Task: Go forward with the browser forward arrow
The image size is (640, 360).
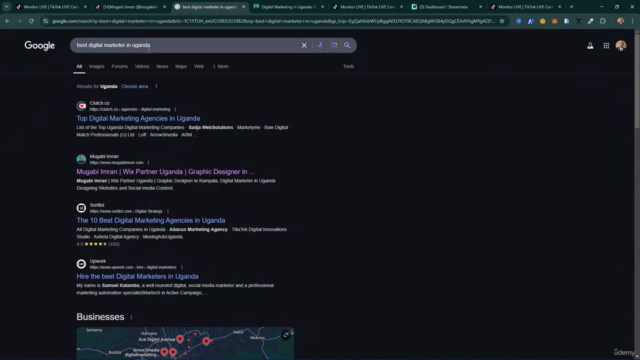Action: tap(19, 21)
